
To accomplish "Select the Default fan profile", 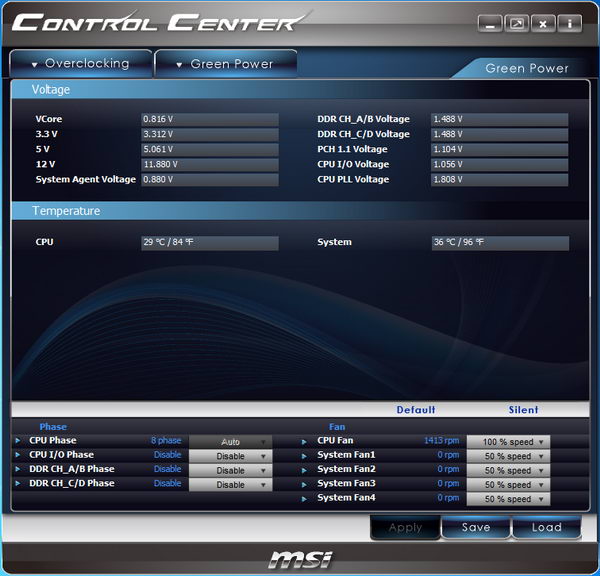I will tap(416, 410).
